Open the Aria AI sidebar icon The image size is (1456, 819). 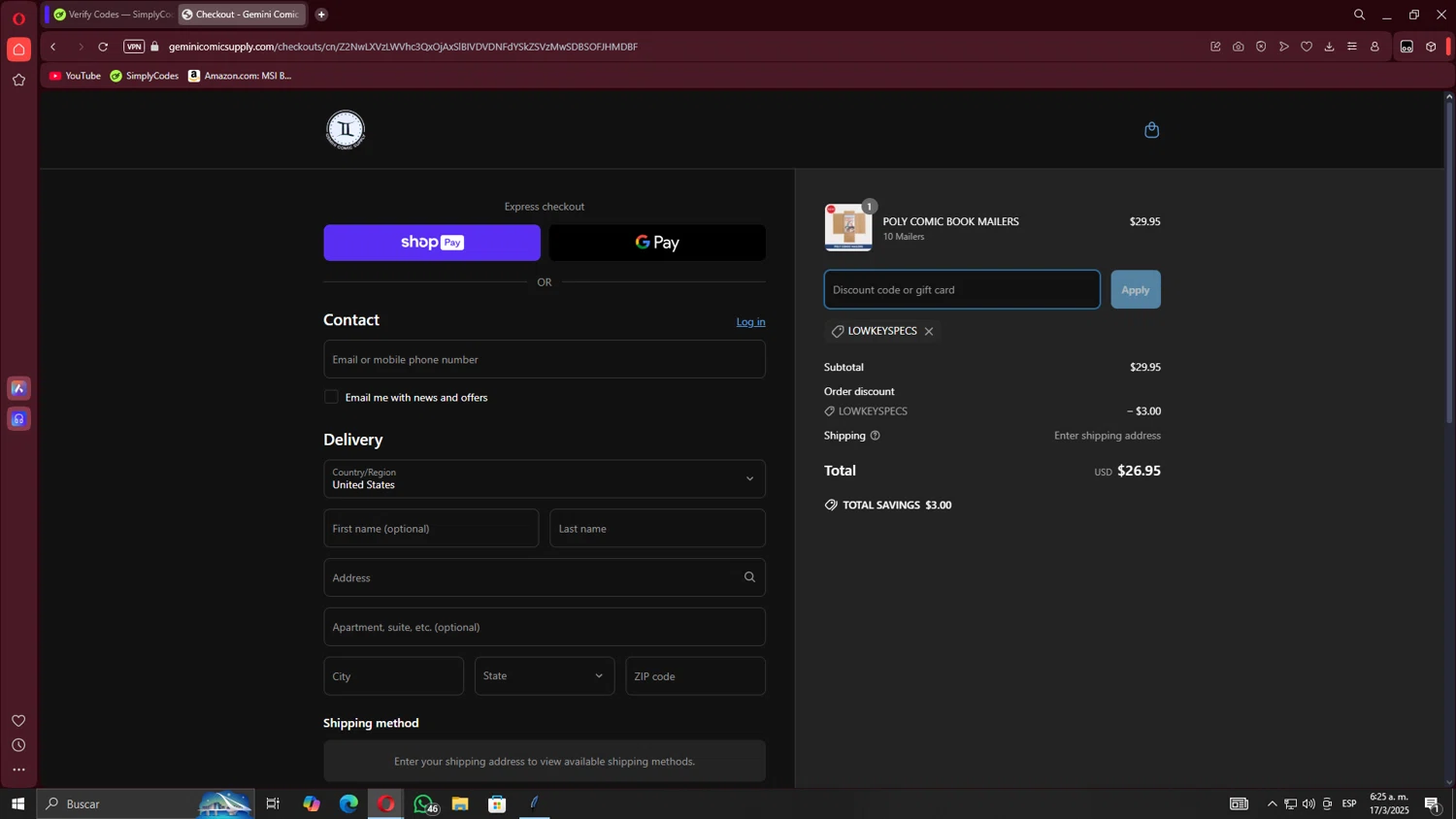[18, 388]
